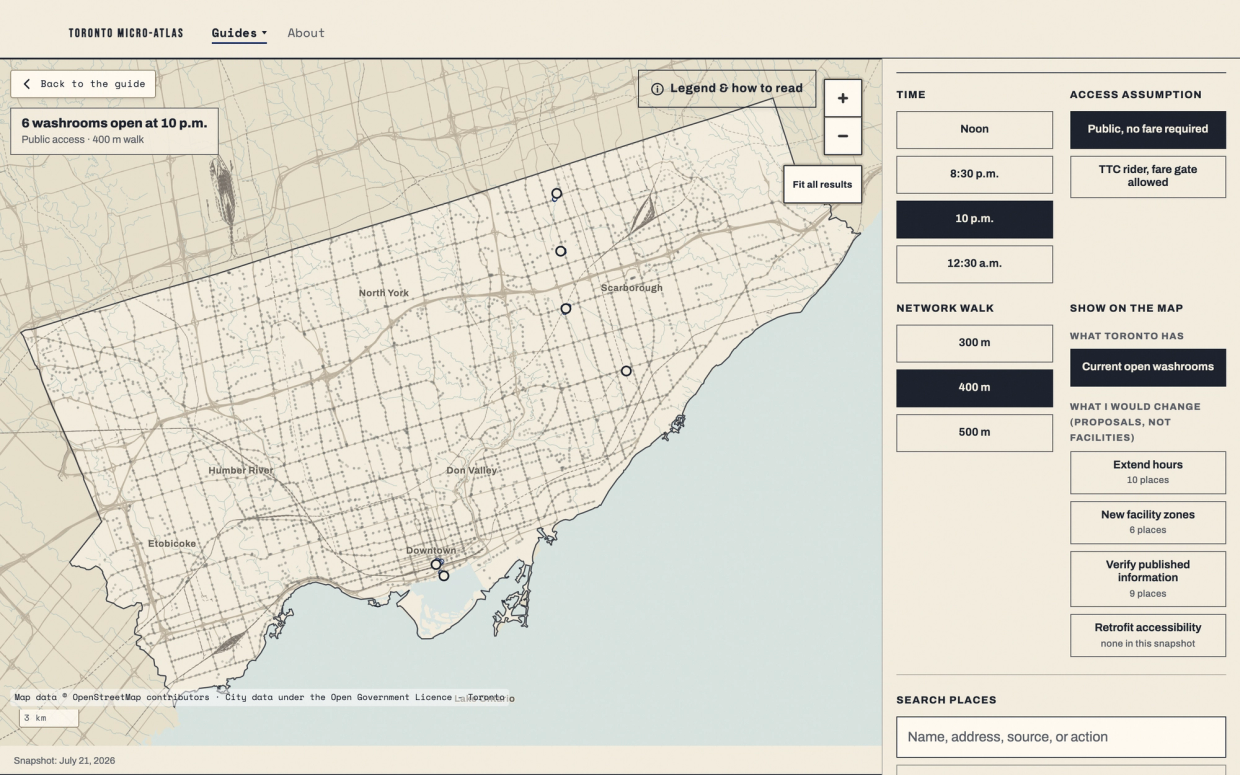
Task: Click the Etobicoke map label
Action: click(x=172, y=544)
